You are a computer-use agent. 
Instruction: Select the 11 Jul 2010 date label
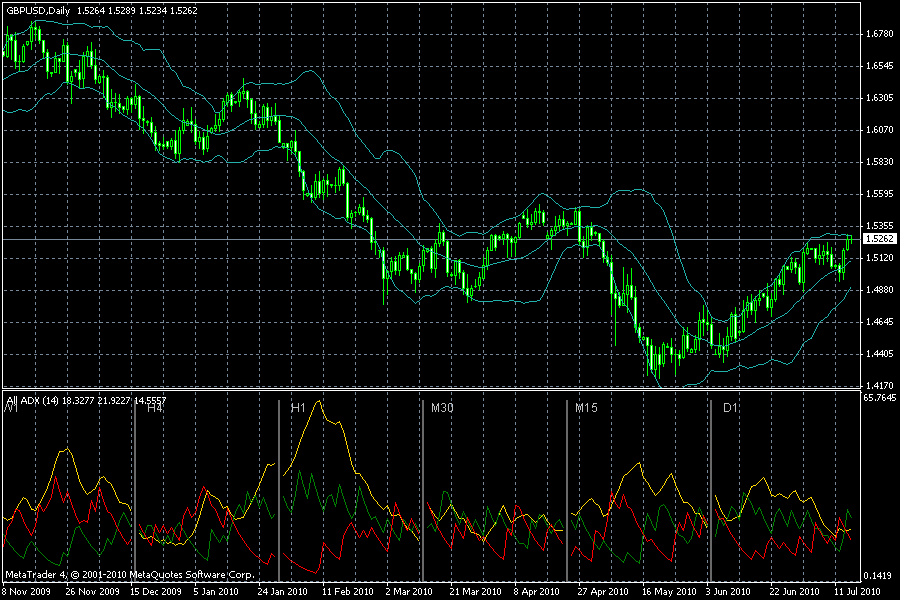pyautogui.click(x=857, y=591)
